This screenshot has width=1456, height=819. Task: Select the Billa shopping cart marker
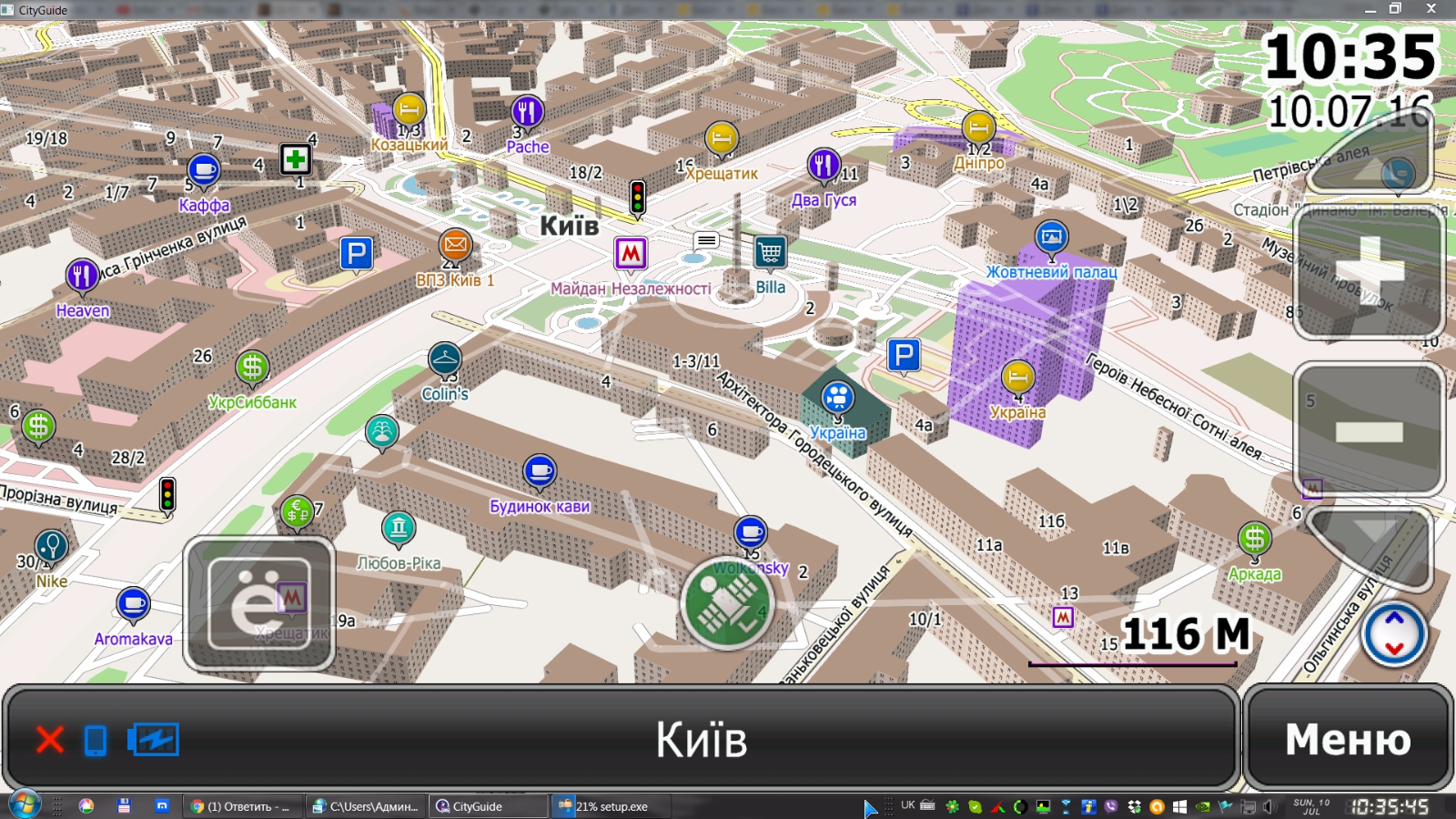point(770,251)
